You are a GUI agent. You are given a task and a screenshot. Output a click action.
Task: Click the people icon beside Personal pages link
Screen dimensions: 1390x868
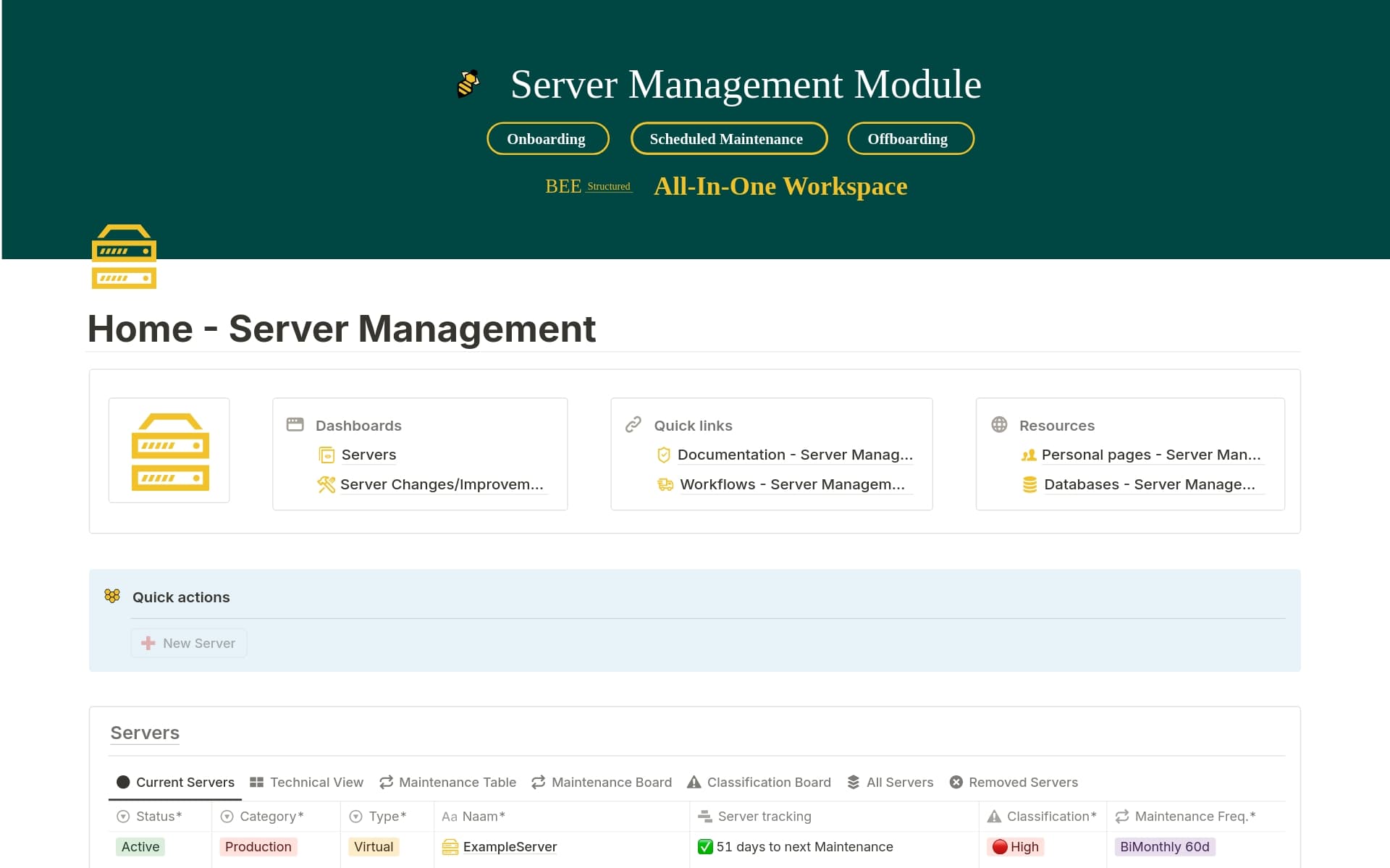coord(1029,455)
